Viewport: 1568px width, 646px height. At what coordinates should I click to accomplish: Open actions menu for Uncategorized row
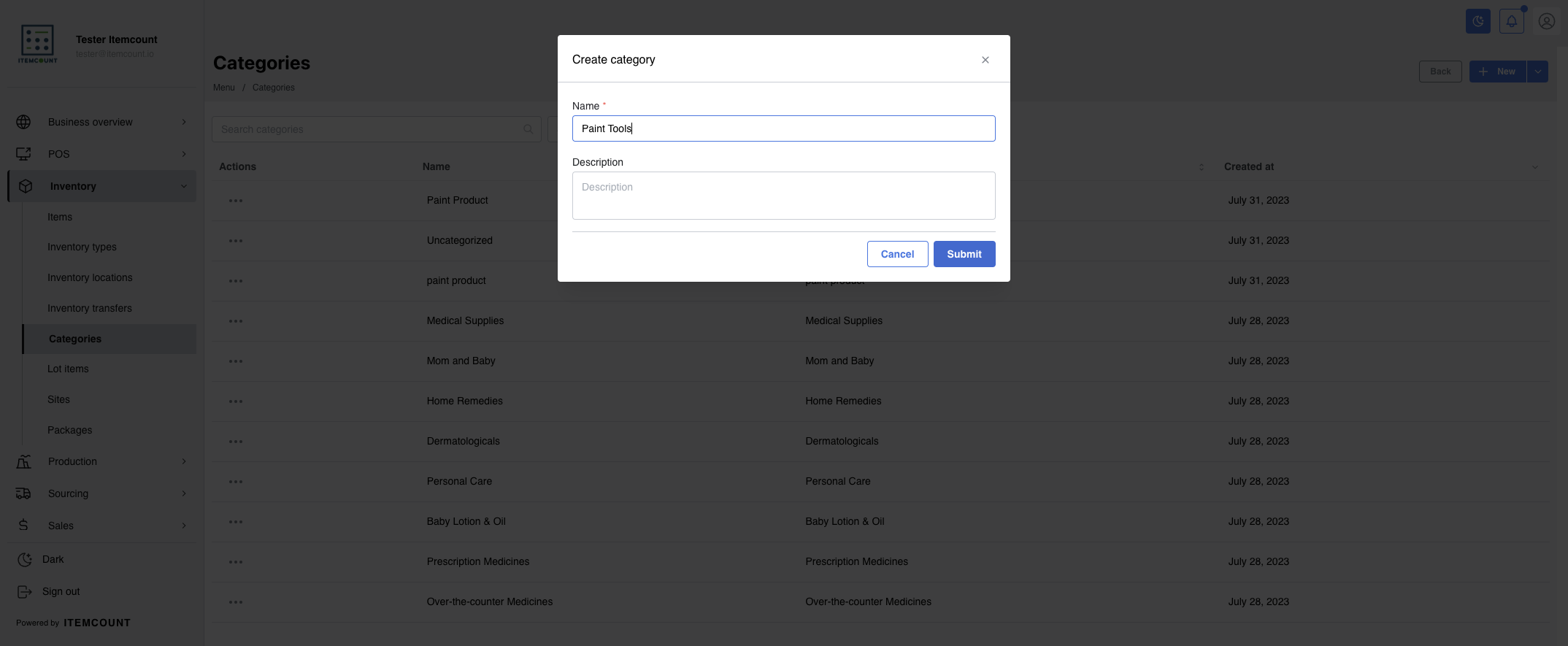(x=236, y=240)
